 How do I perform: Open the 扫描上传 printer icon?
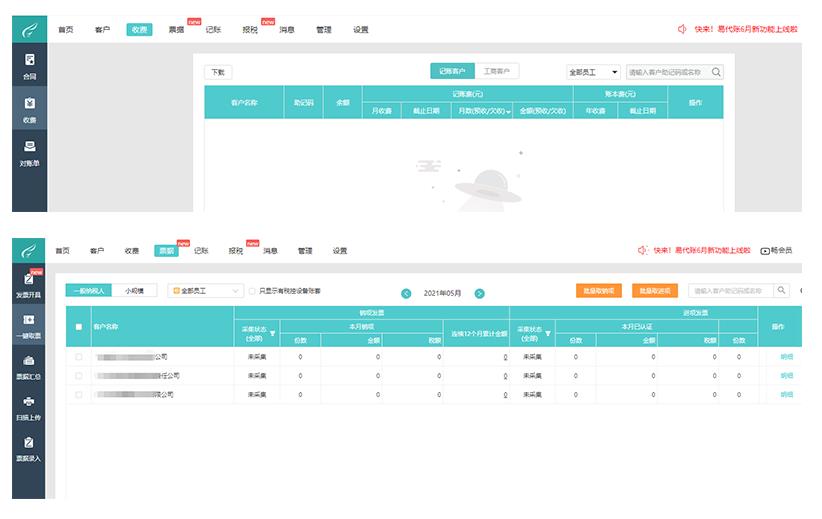coord(29,402)
